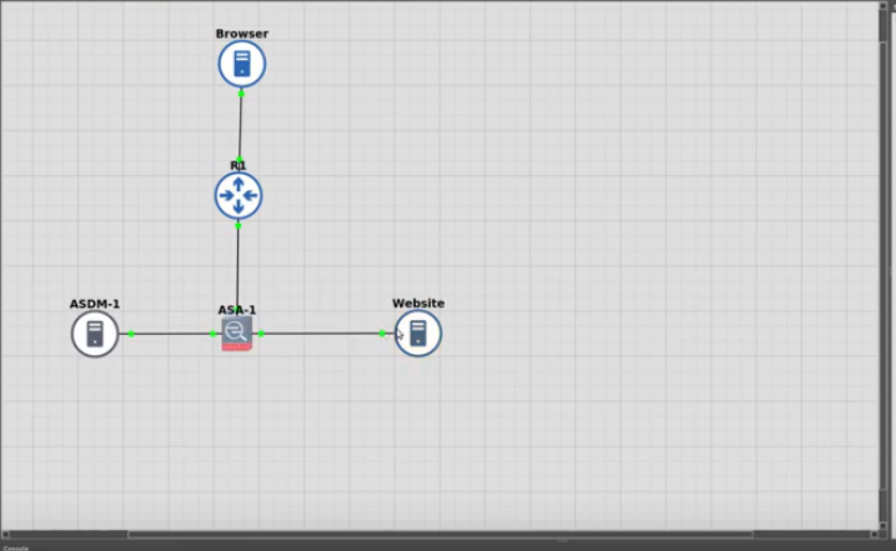Screen dimensions: 896x551
Task: Click the R1 router icon
Action: (238, 196)
